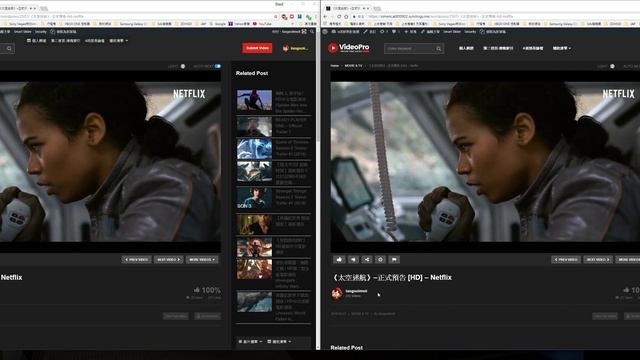640x360 pixels.
Task: Click MOVIE & TV breadcrumb link in right window
Action: point(353,66)
